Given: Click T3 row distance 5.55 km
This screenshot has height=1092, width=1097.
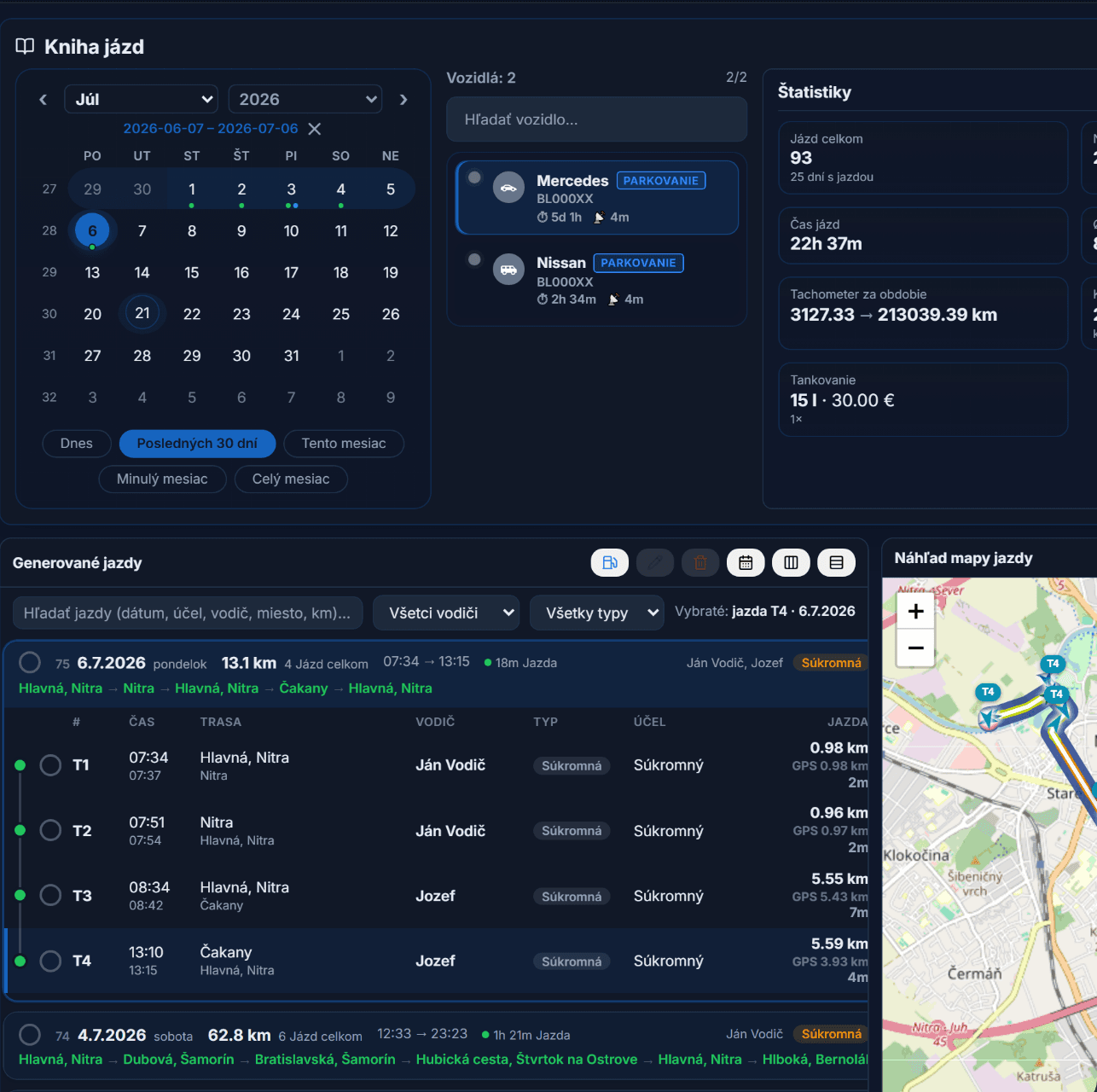Looking at the screenshot, I should click(839, 879).
